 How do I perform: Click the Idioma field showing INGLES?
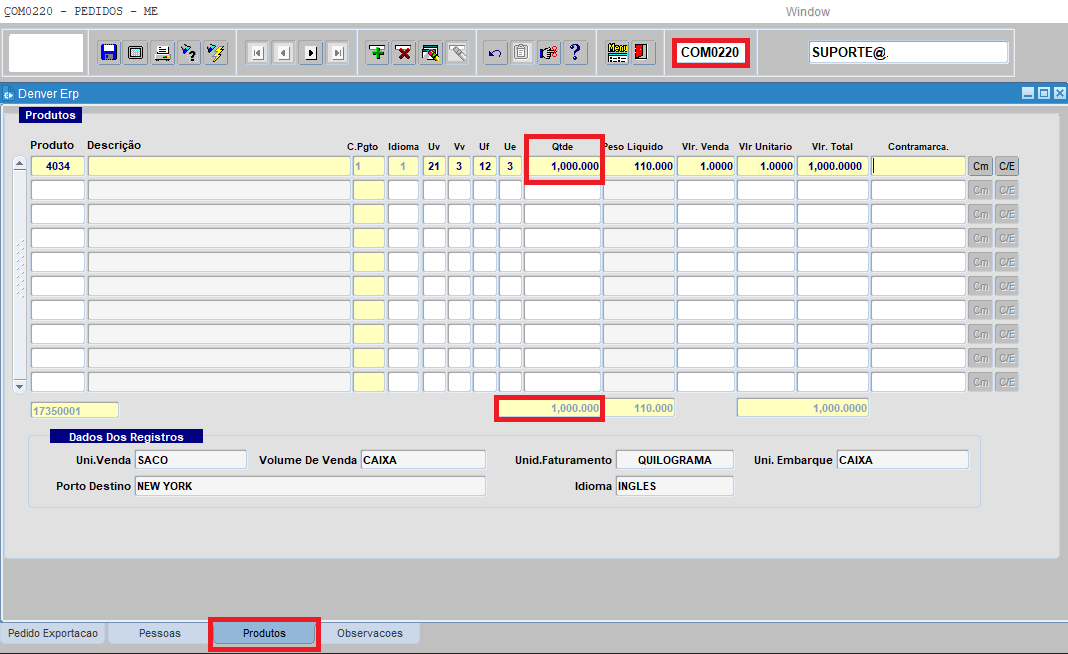coord(675,486)
